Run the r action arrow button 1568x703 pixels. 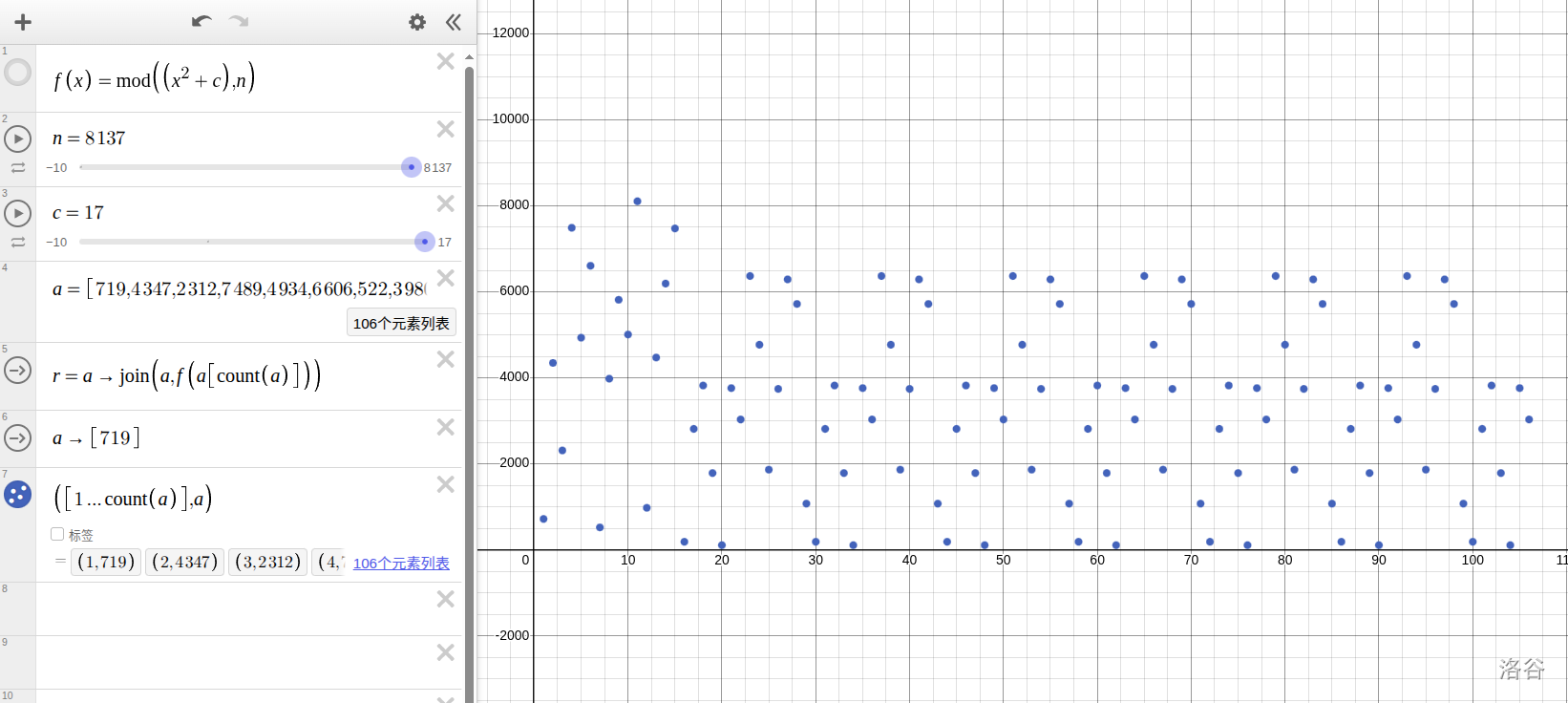(x=18, y=370)
